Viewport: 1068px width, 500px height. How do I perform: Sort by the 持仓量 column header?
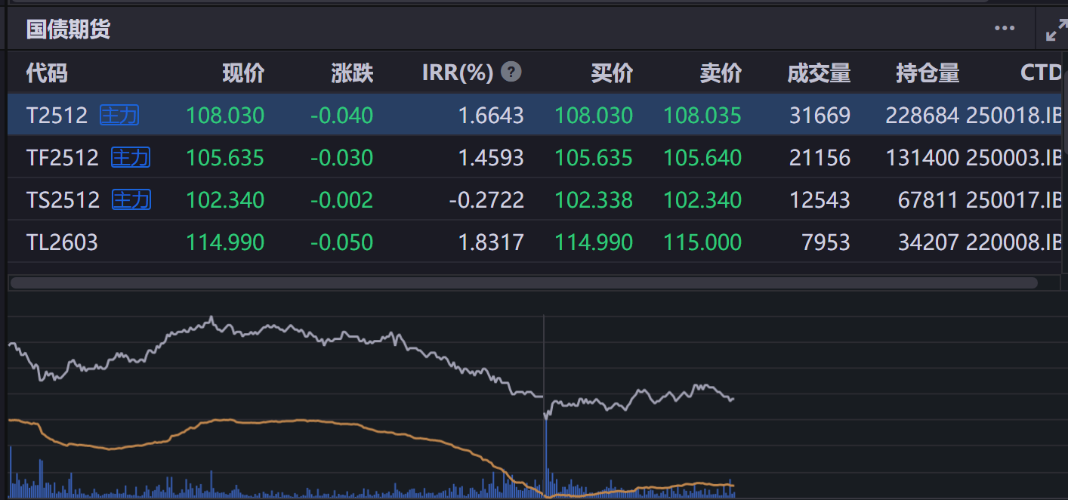point(928,72)
